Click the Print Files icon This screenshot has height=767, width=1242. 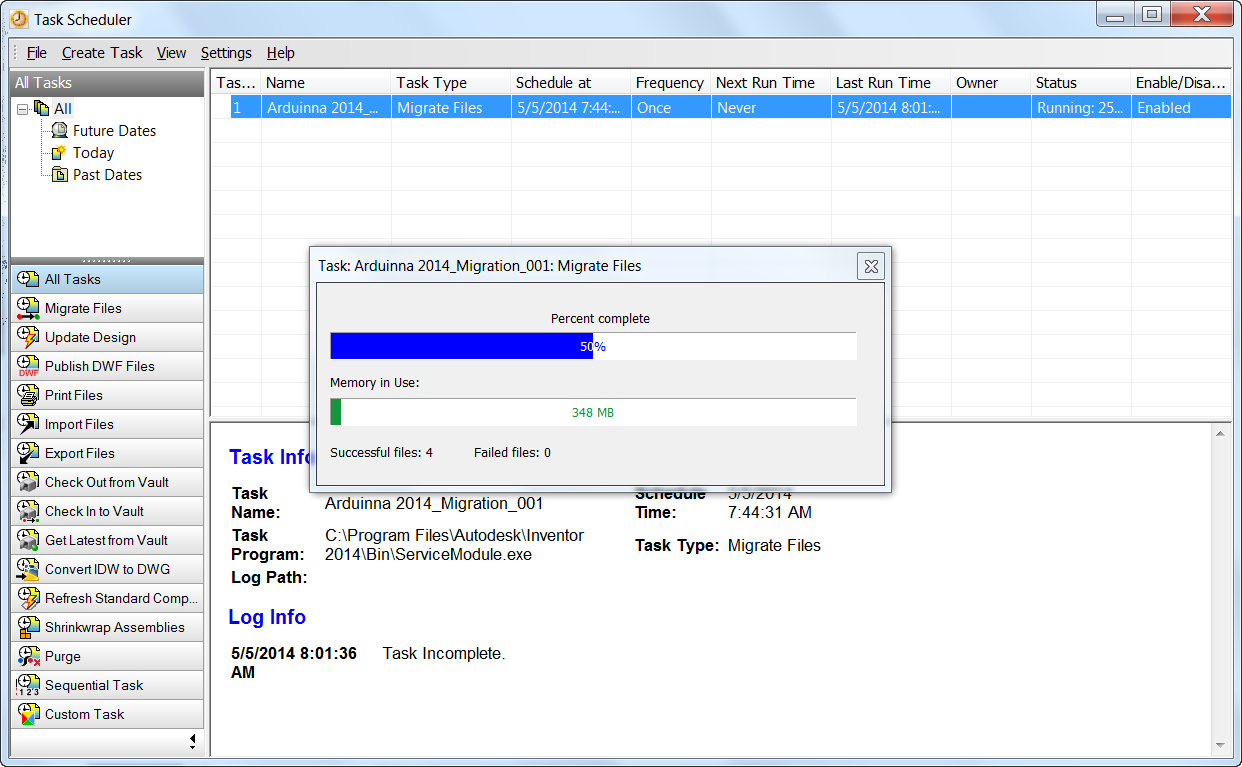point(28,395)
